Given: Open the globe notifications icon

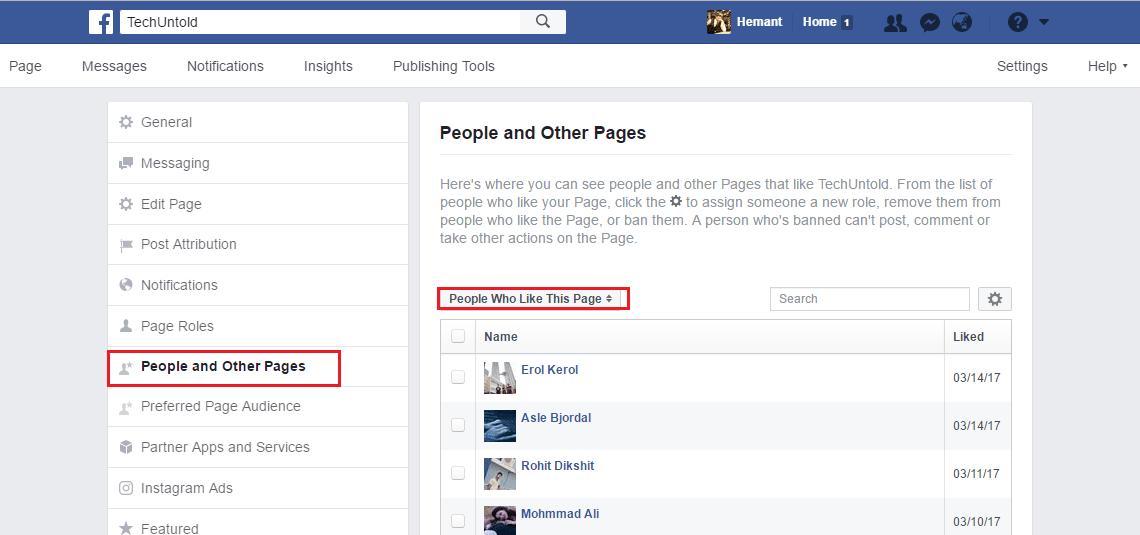Looking at the screenshot, I should [x=962, y=23].
